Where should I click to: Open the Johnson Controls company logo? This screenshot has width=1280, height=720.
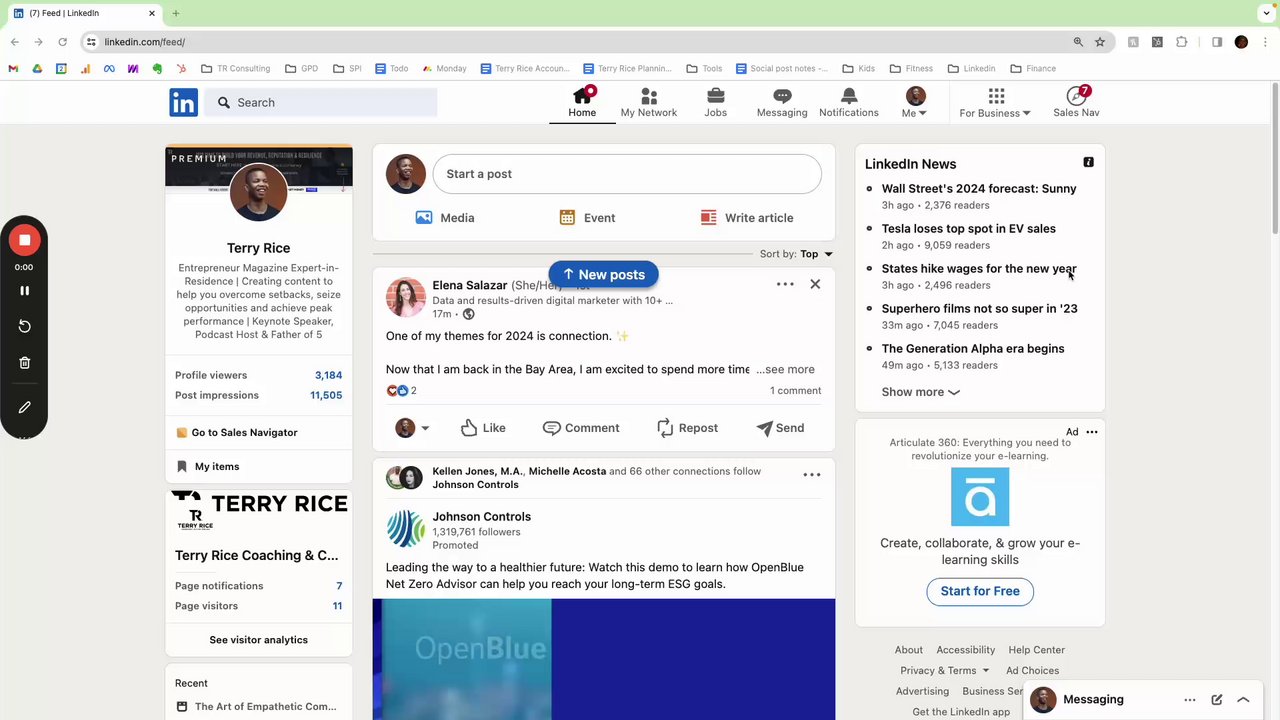[x=406, y=529]
